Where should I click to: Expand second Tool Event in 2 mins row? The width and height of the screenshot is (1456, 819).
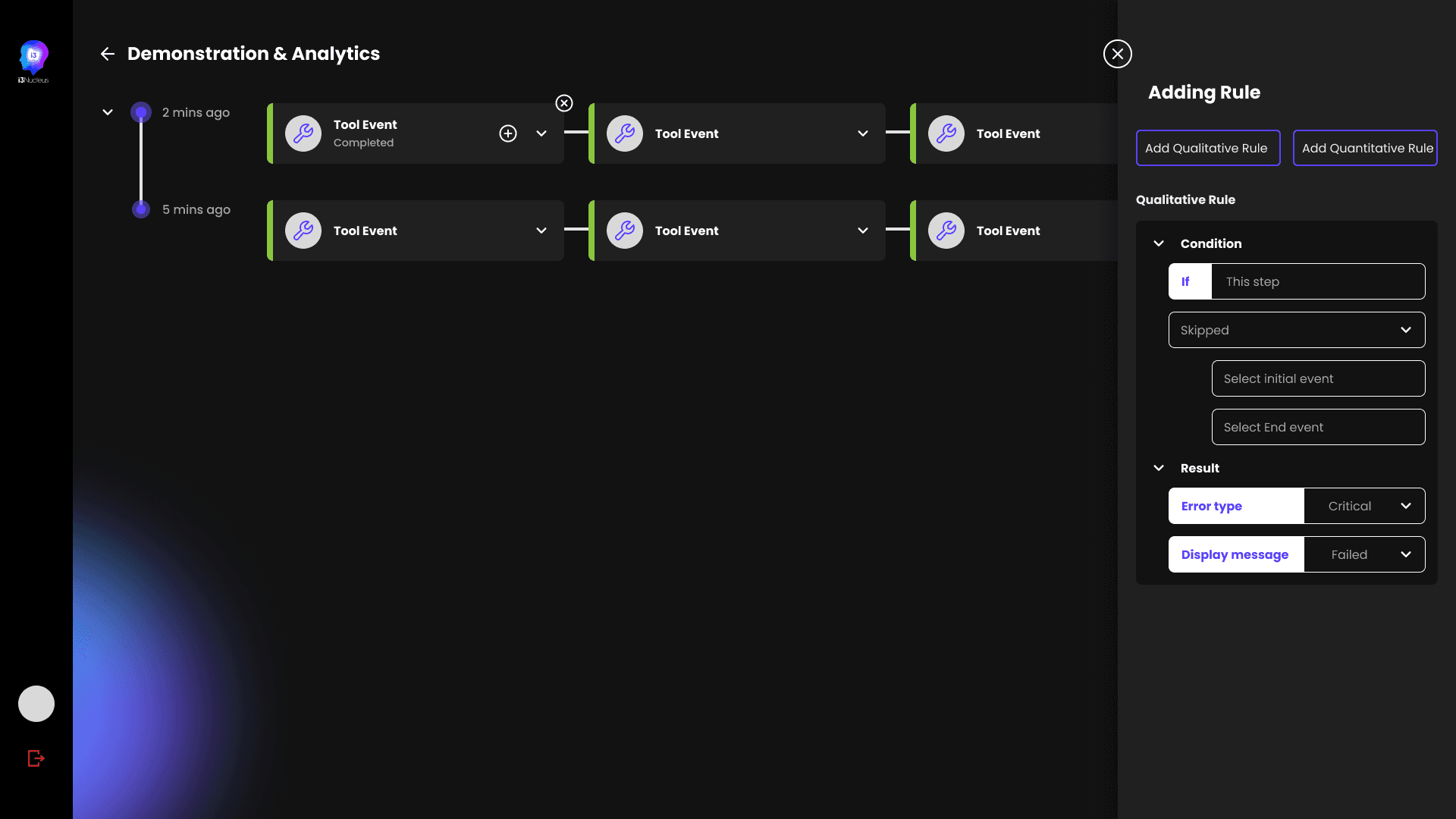click(x=863, y=133)
